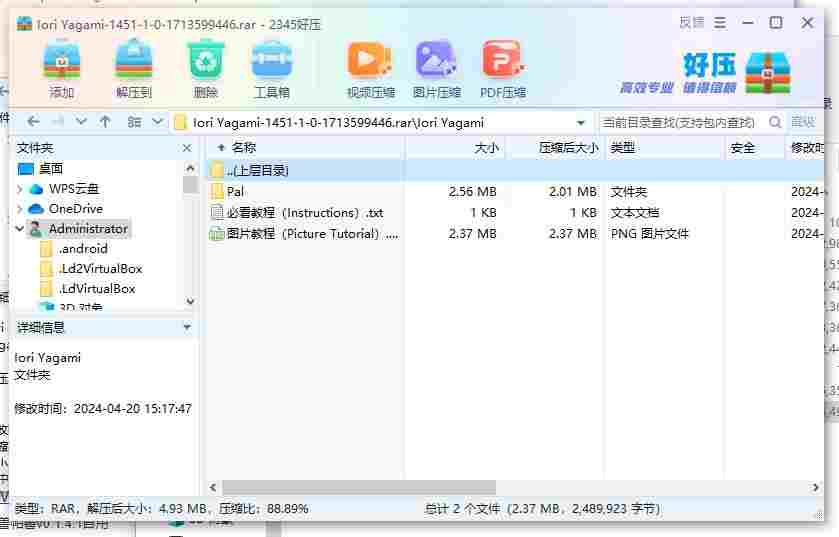The image size is (839, 537).
Task: Open the 图片压缩 image compression tool
Action: click(437, 70)
